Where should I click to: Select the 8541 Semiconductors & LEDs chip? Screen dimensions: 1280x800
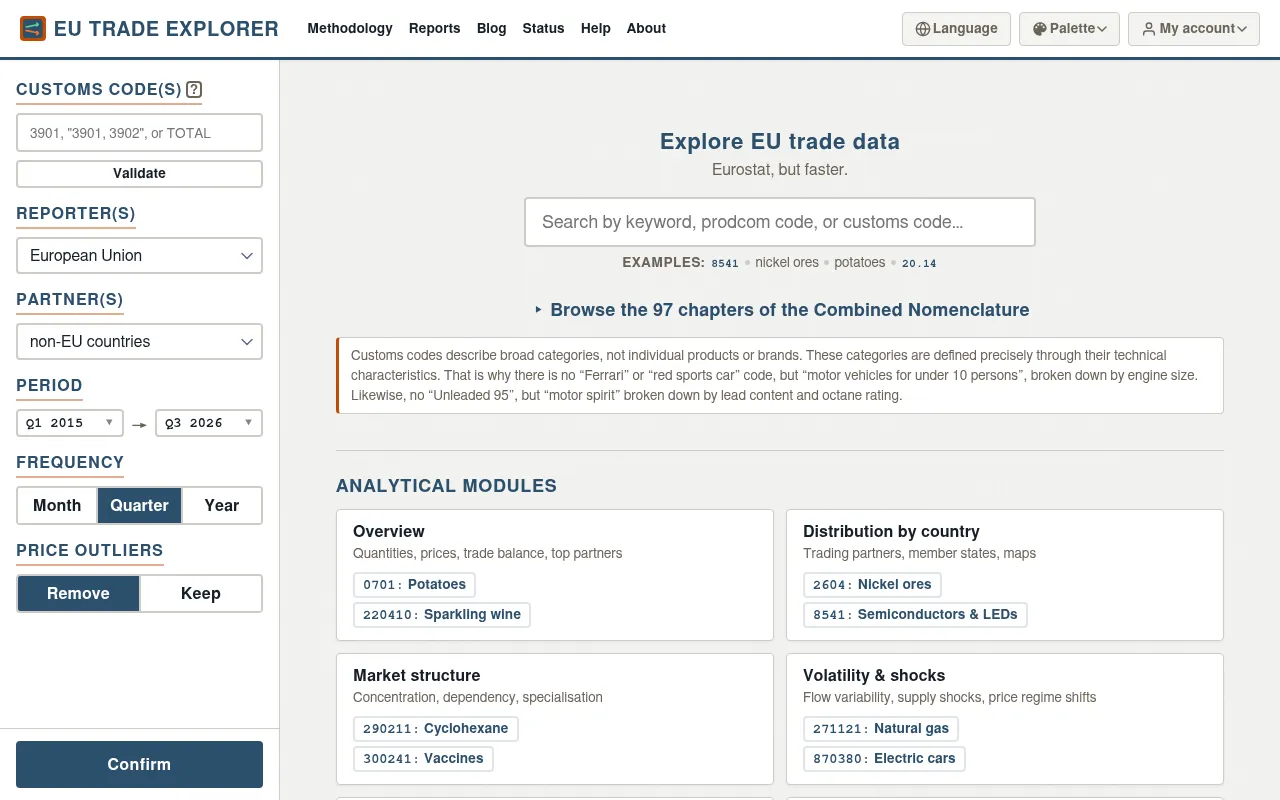coord(915,615)
